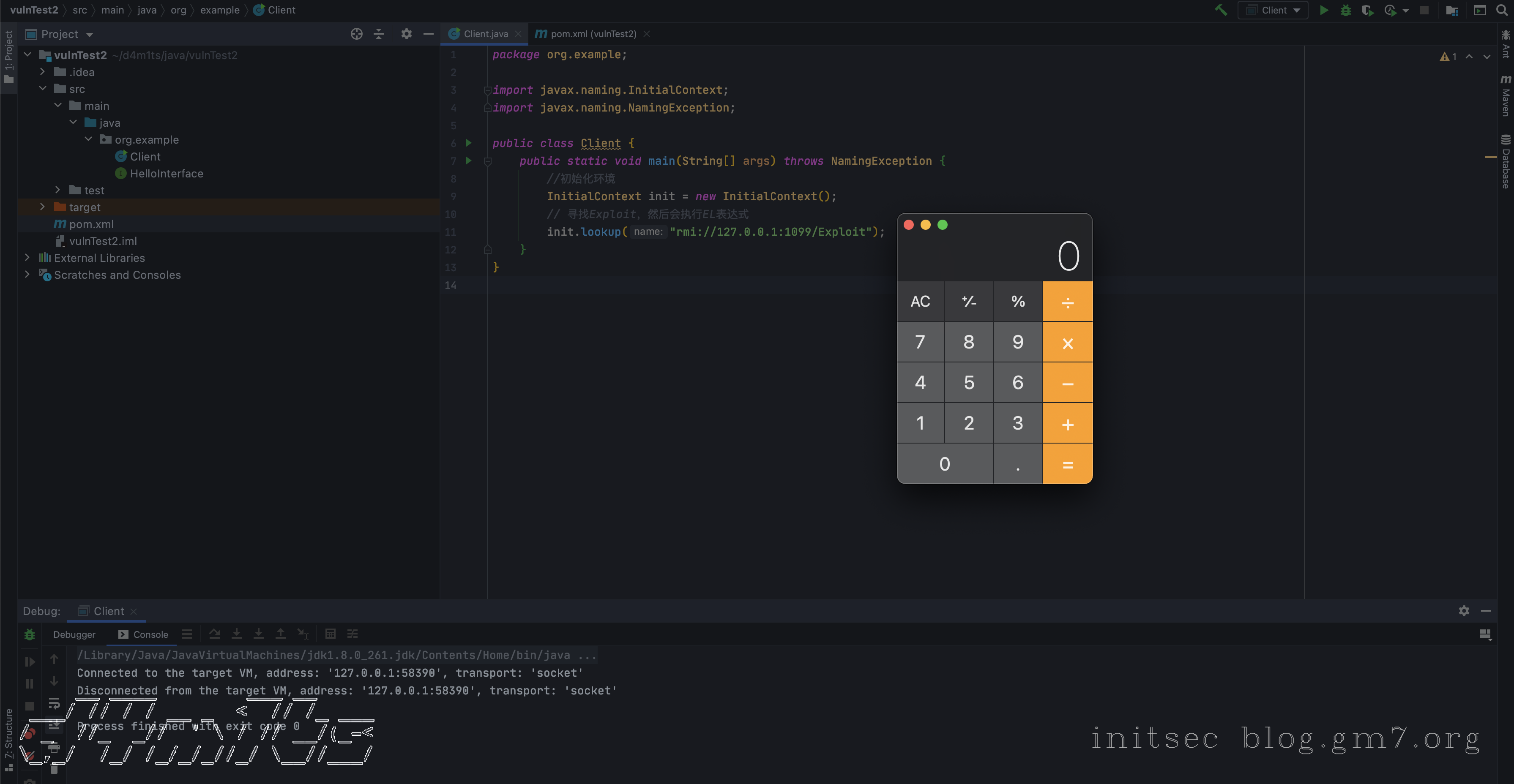
Task: Click Search Everywhere magnifier icon
Action: 1502,10
